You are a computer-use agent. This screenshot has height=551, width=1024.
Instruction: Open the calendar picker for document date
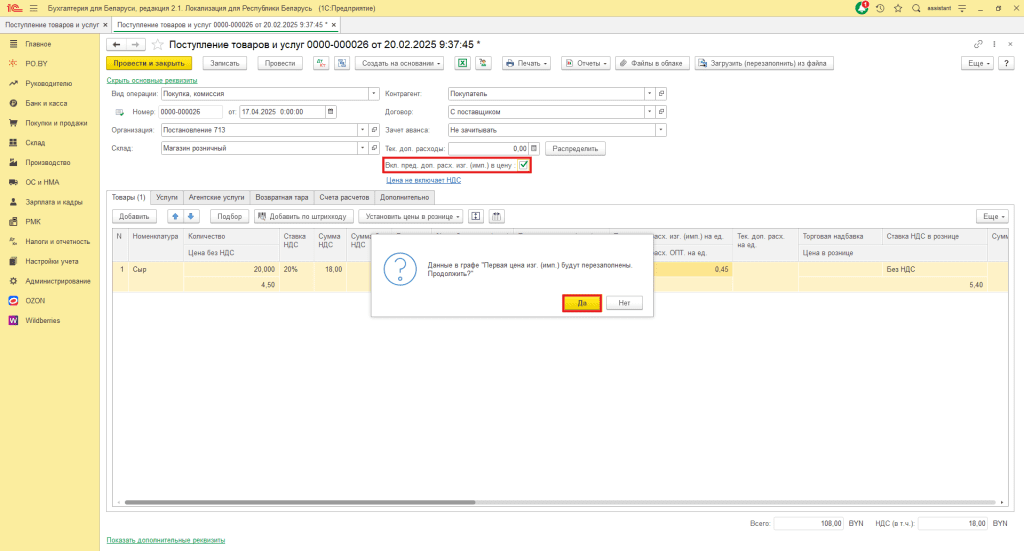pyautogui.click(x=330, y=112)
